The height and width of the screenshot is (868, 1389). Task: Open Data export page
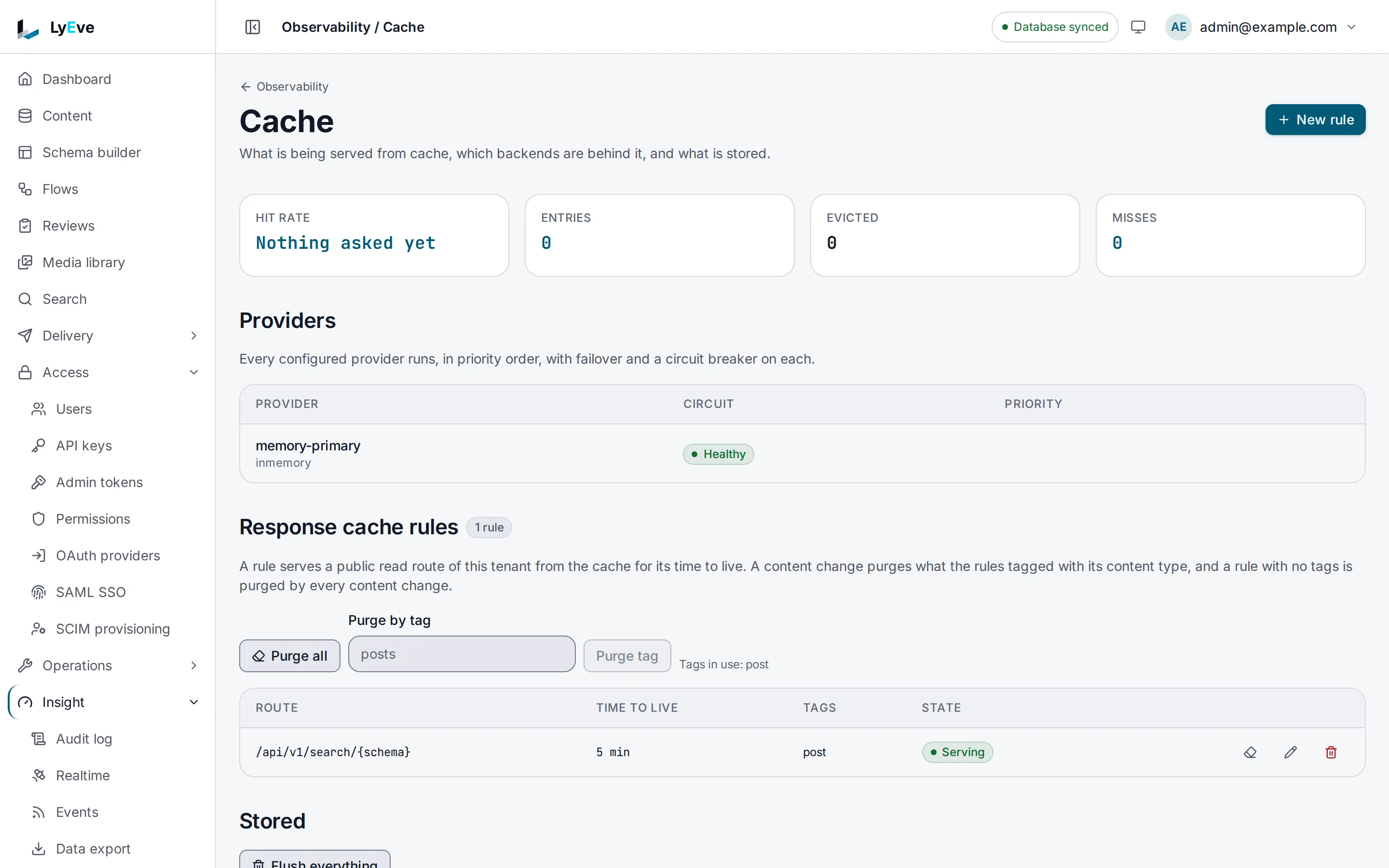pyautogui.click(x=114, y=849)
